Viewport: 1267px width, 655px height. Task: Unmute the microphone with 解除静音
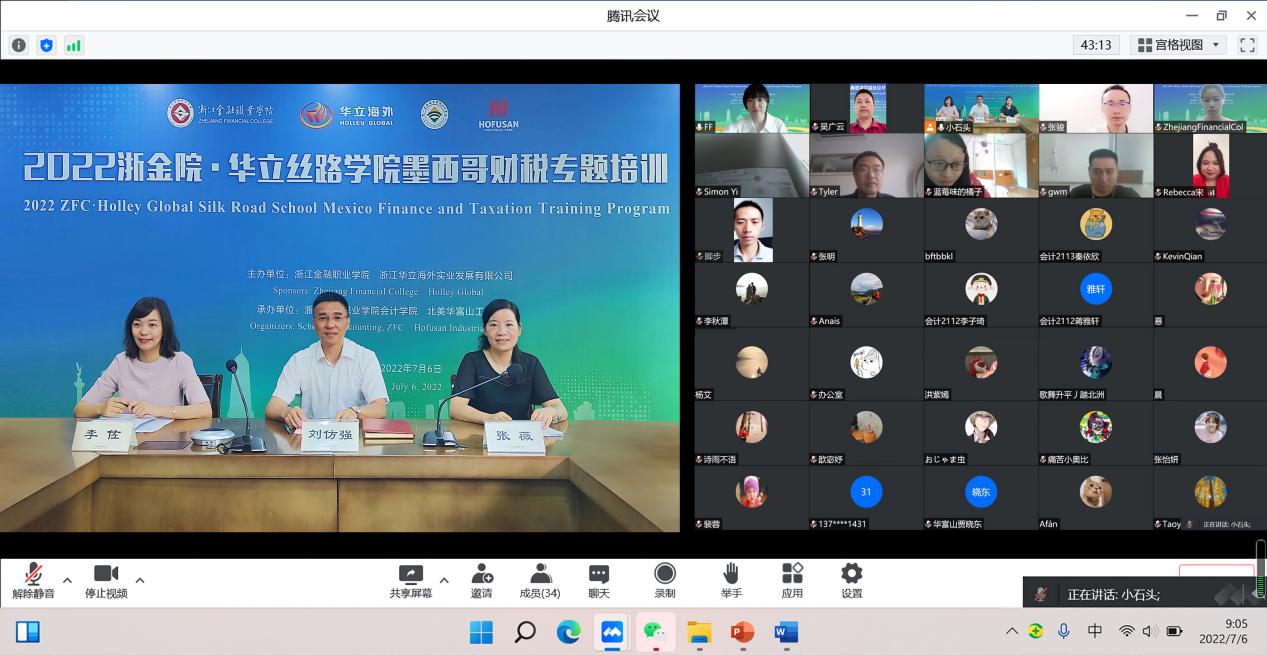point(33,580)
